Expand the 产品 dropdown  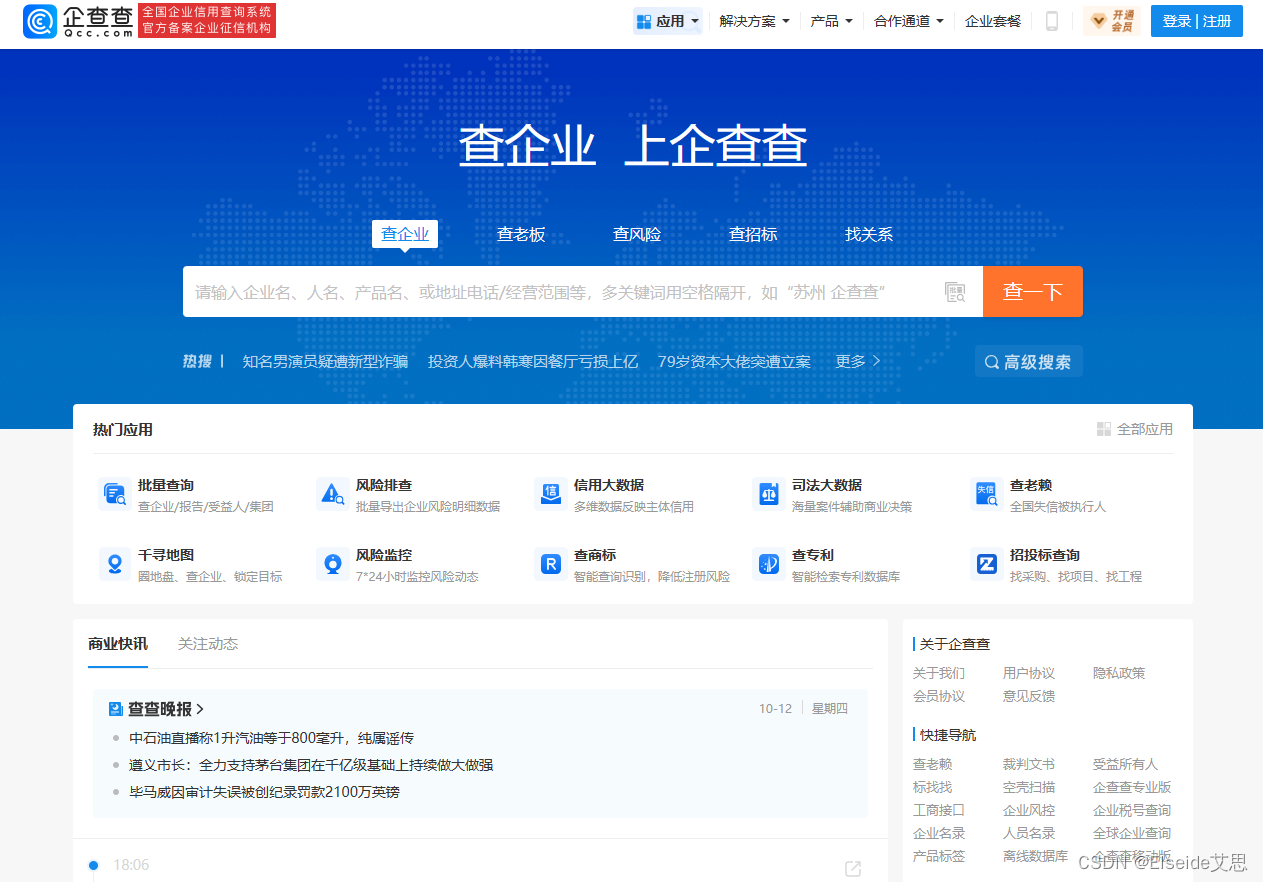(x=831, y=21)
